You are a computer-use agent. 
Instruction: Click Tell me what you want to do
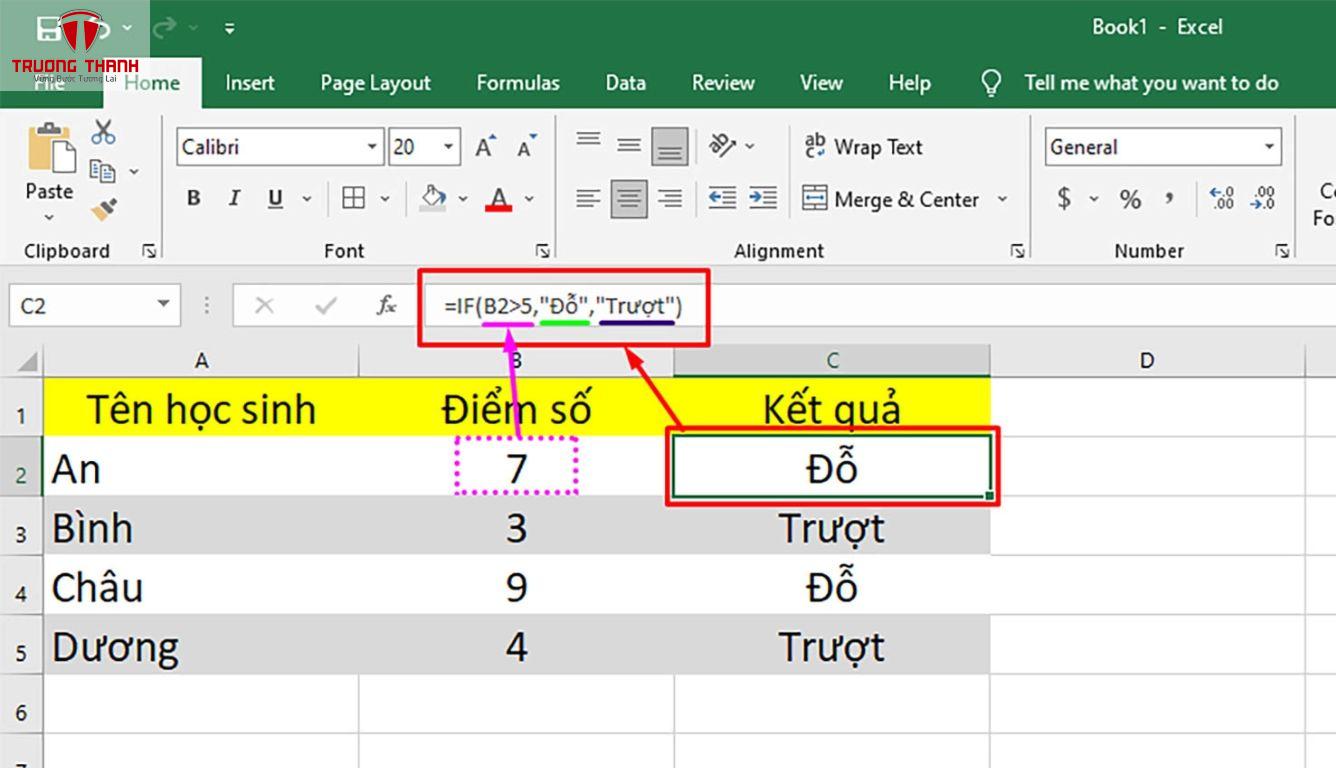point(1151,83)
